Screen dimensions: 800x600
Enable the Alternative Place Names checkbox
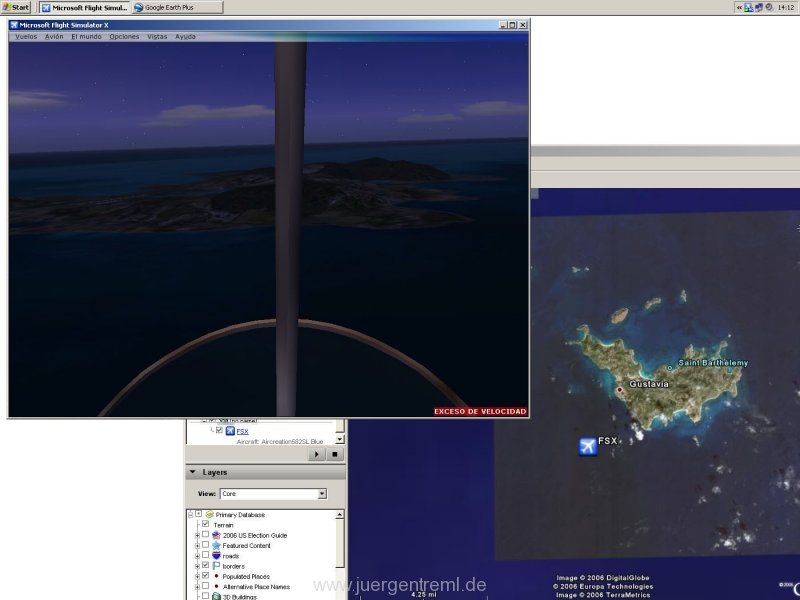point(205,585)
